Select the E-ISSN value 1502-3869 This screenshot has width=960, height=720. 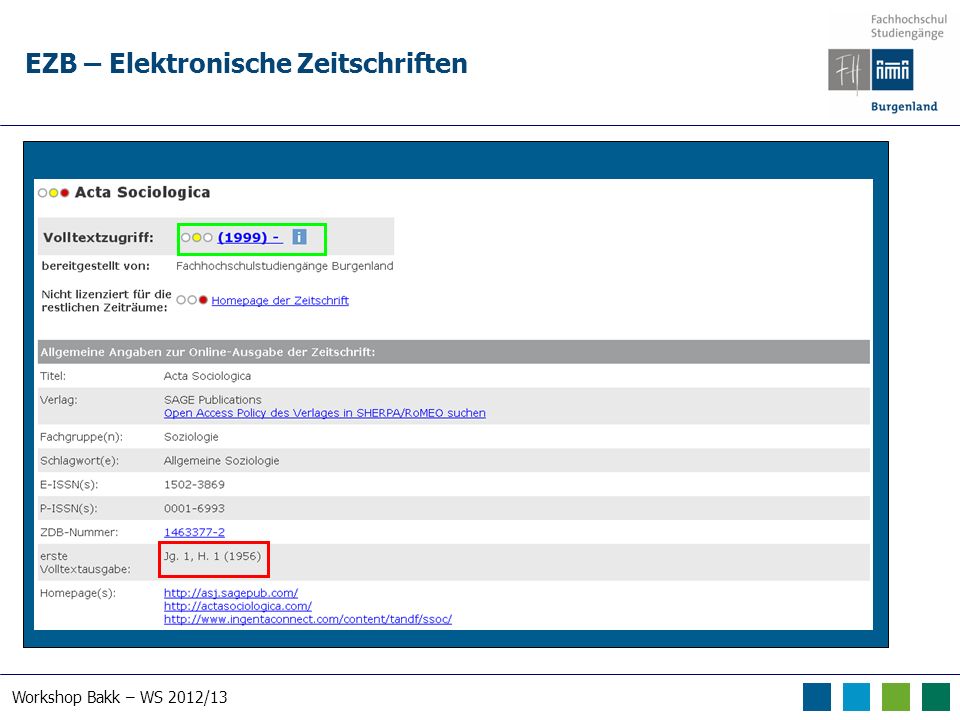pyautogui.click(x=194, y=484)
